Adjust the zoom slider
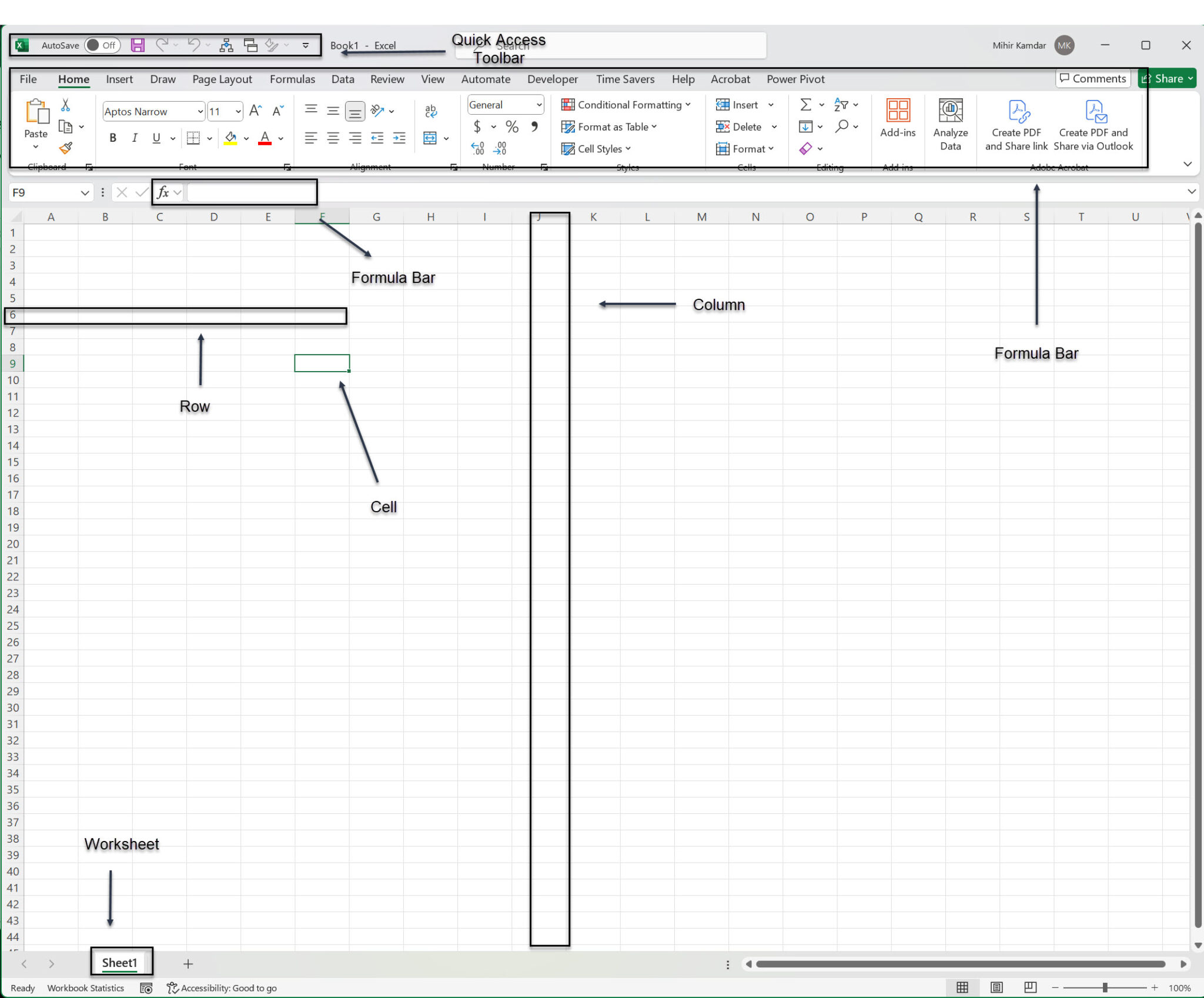 point(1105,988)
